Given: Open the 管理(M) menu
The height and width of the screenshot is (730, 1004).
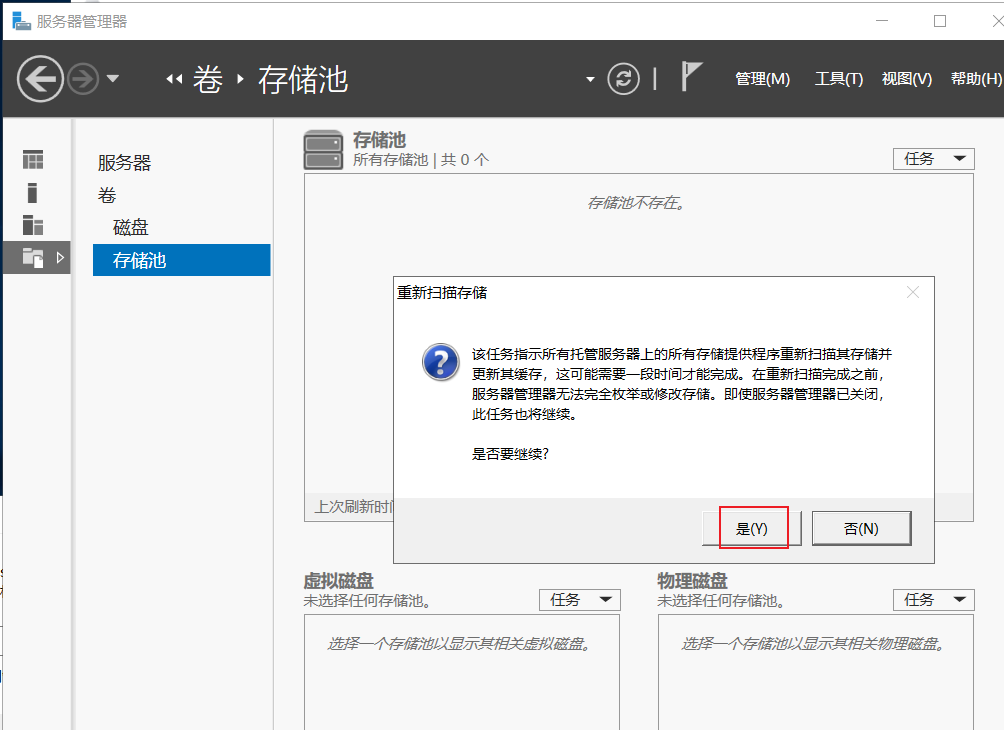Looking at the screenshot, I should pyautogui.click(x=762, y=79).
